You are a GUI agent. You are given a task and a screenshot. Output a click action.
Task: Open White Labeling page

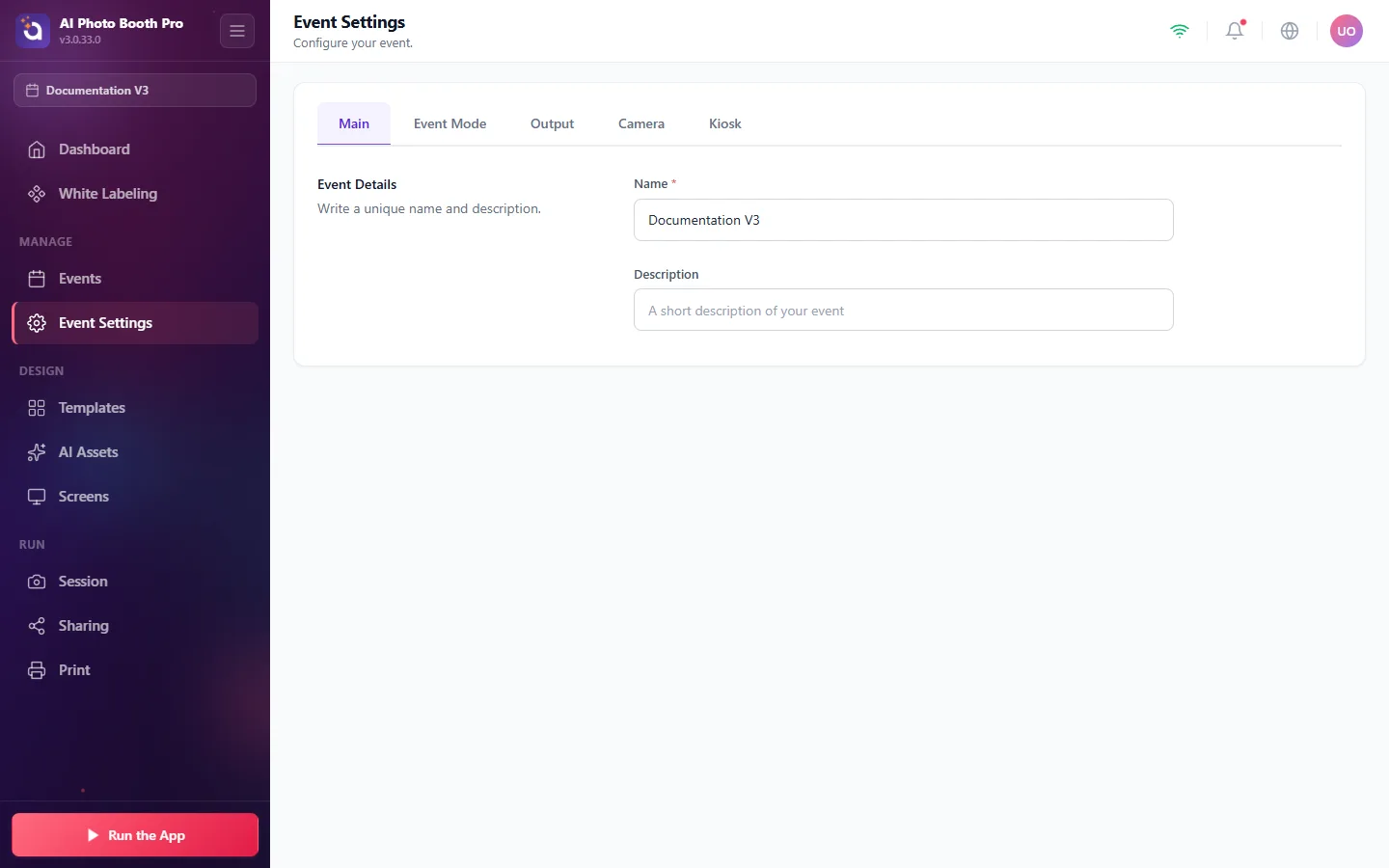pyautogui.click(x=135, y=194)
